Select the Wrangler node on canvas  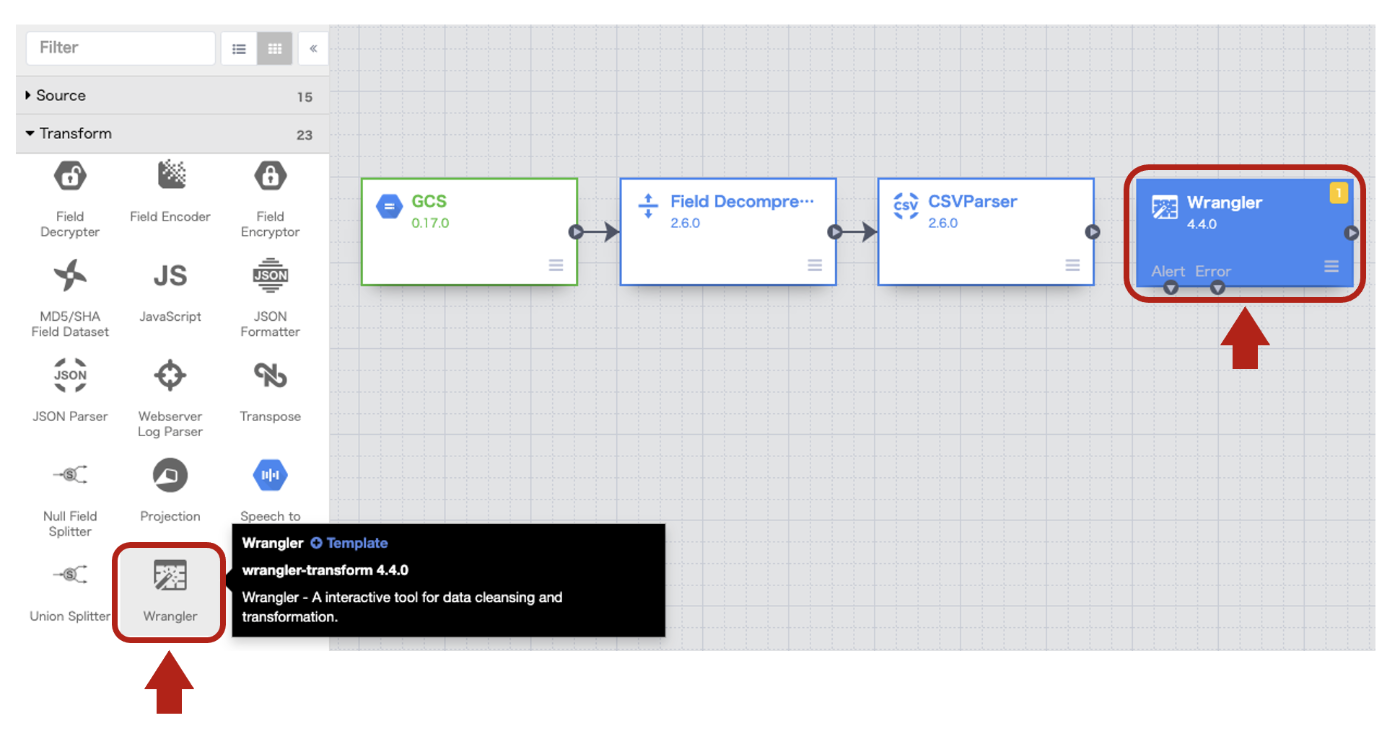pos(1245,233)
